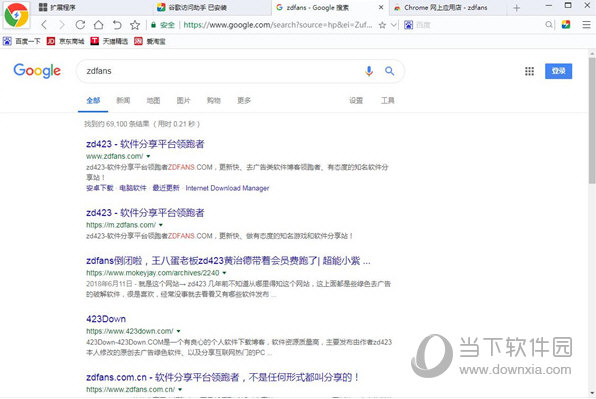Open first zd423 result for www.zdfans.com

[x=145, y=144]
